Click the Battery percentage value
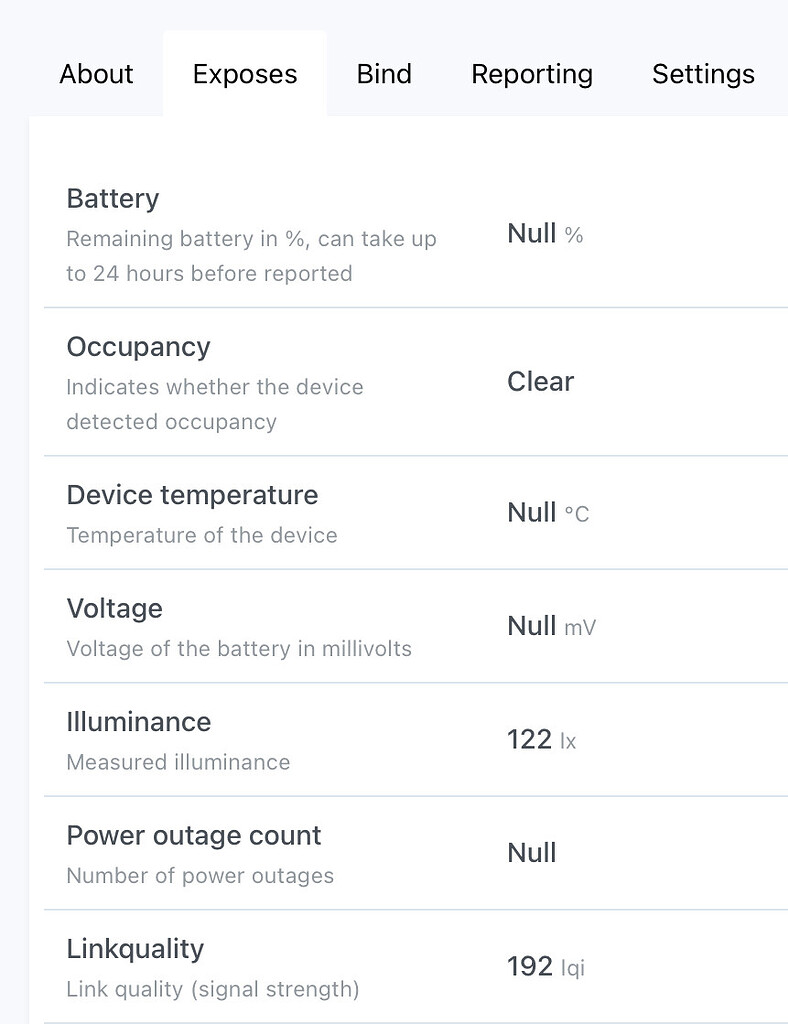The height and width of the screenshot is (1024, 788). [x=543, y=233]
